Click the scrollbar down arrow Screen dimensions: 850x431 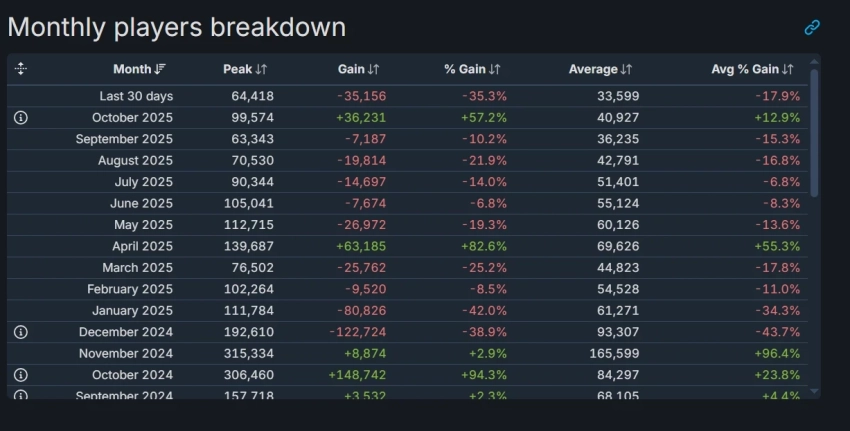click(x=814, y=392)
